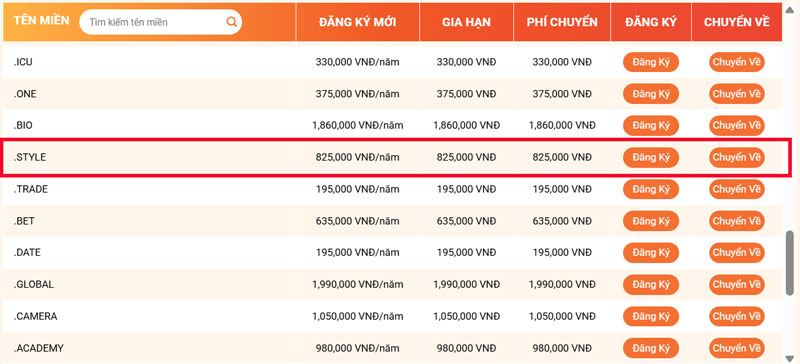Screen dimensions: 800x364
Task: Click Chuyển Về for .CAMERA
Action: click(737, 317)
